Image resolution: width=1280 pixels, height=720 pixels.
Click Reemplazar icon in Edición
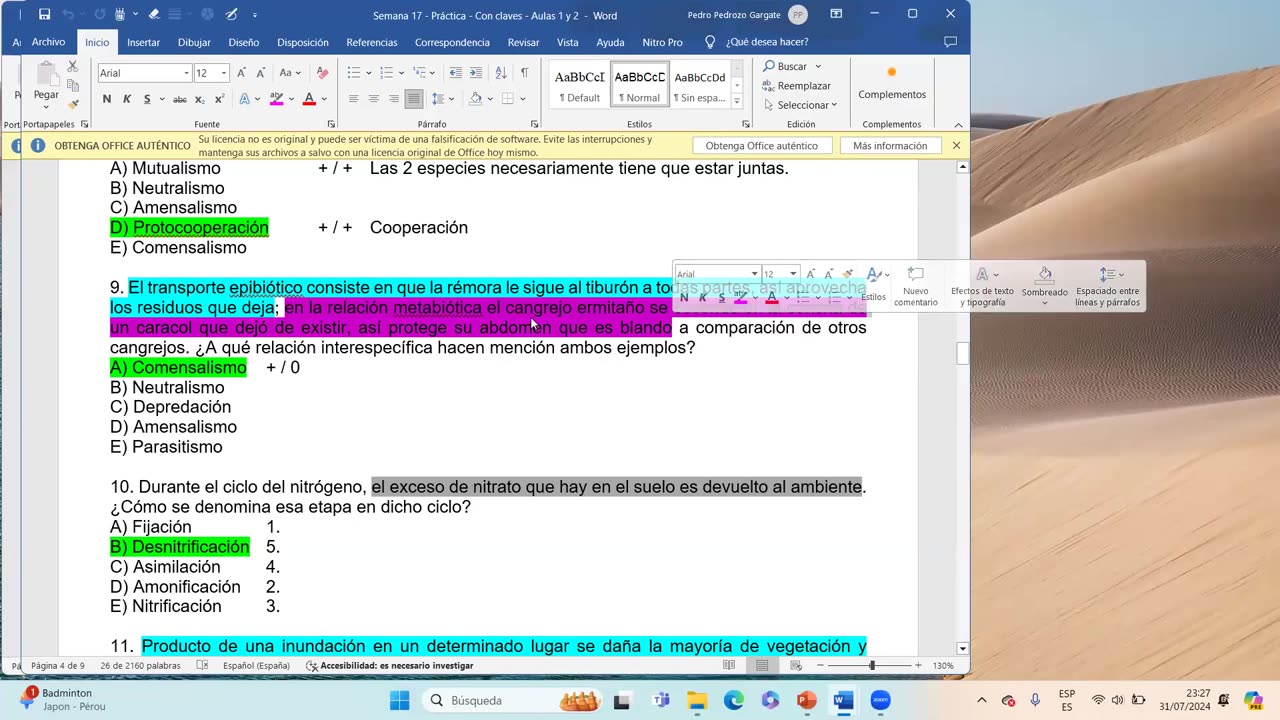768,86
